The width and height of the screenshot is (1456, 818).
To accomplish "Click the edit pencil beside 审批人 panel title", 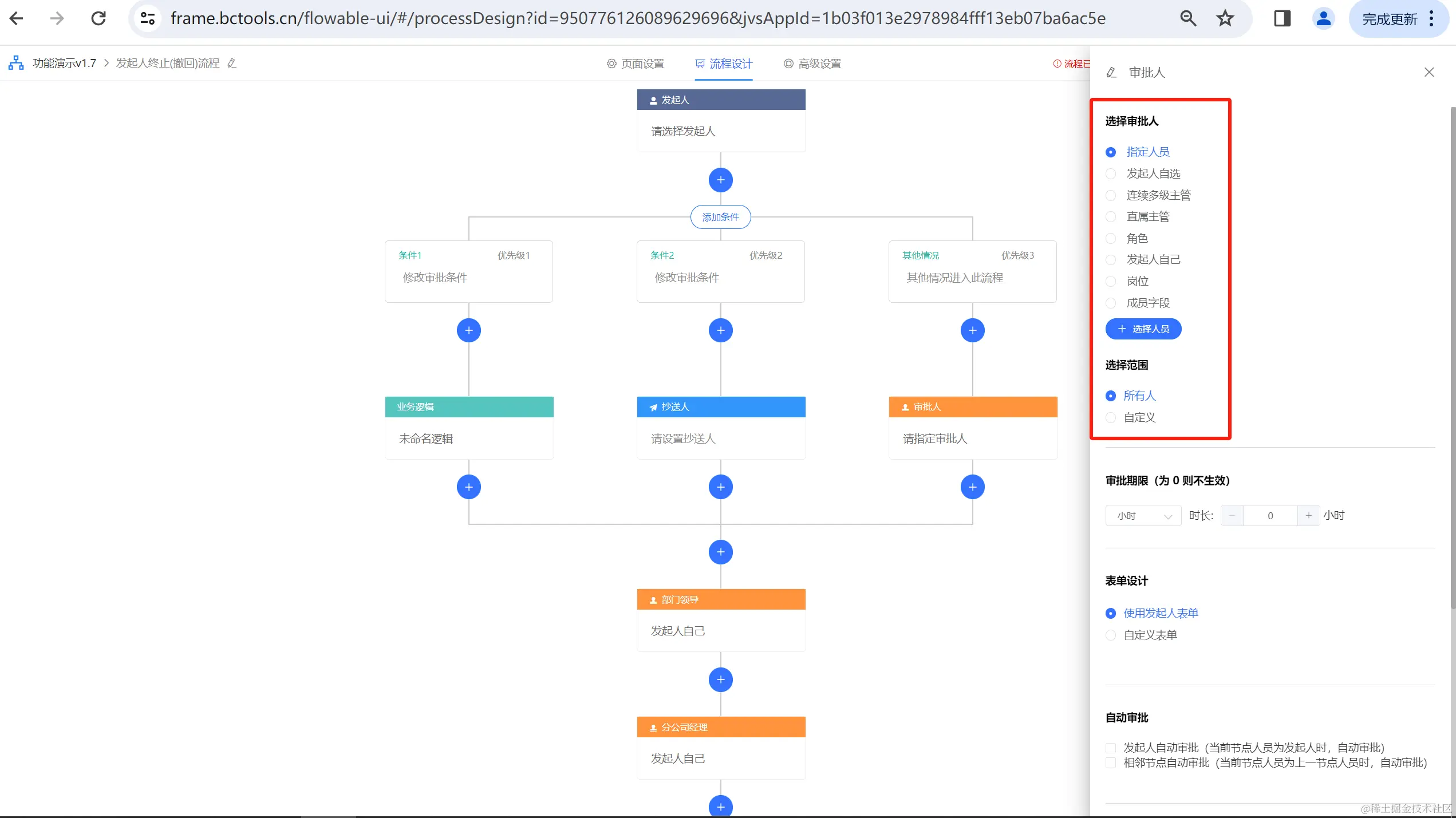I will [x=1111, y=73].
